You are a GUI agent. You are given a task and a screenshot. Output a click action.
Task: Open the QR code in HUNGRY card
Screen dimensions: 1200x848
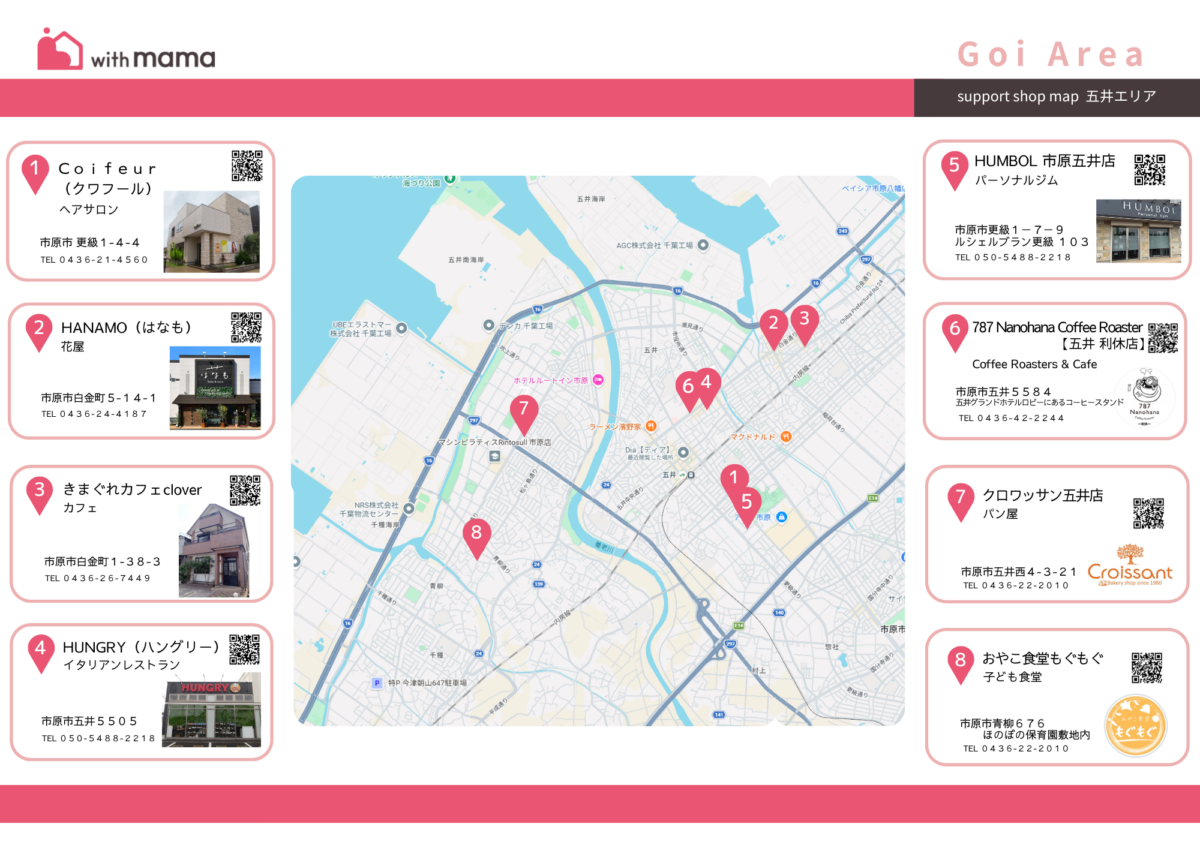pos(244,649)
